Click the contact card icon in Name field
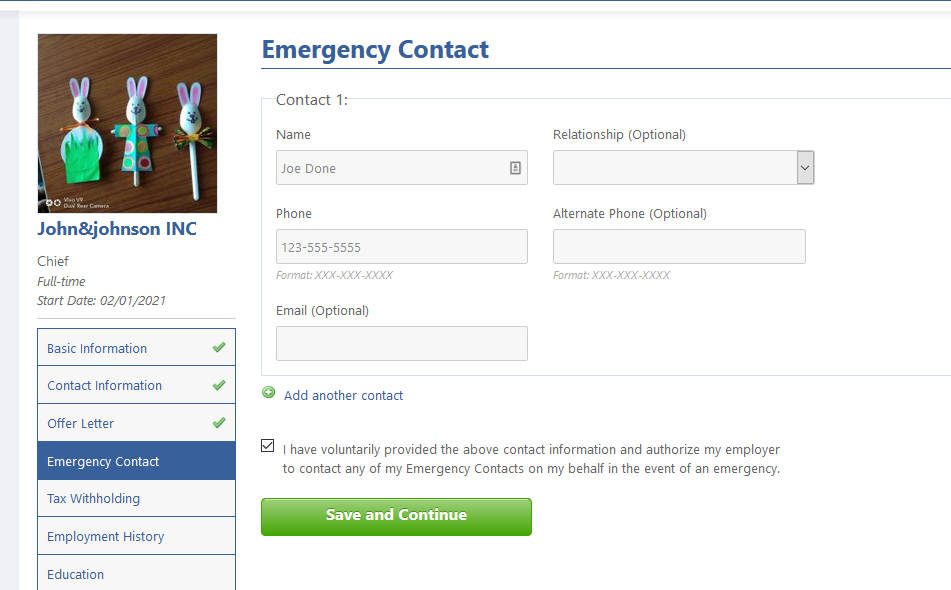This screenshot has width=951, height=590. [x=515, y=168]
